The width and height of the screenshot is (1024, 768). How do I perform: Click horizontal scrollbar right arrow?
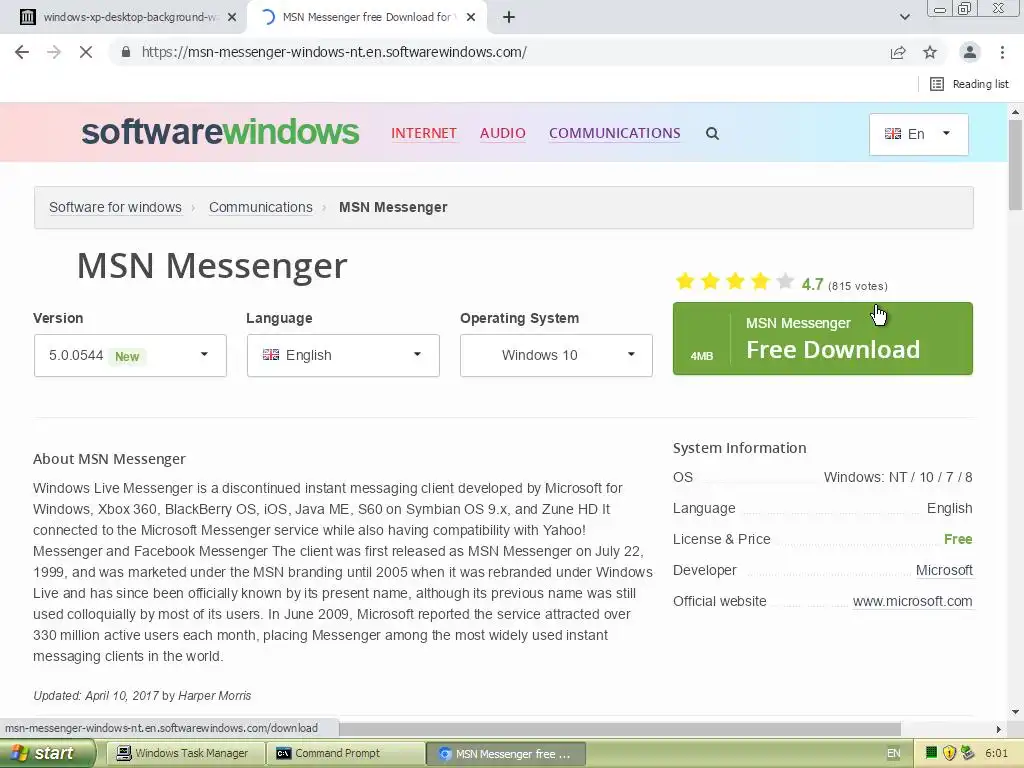[999, 728]
